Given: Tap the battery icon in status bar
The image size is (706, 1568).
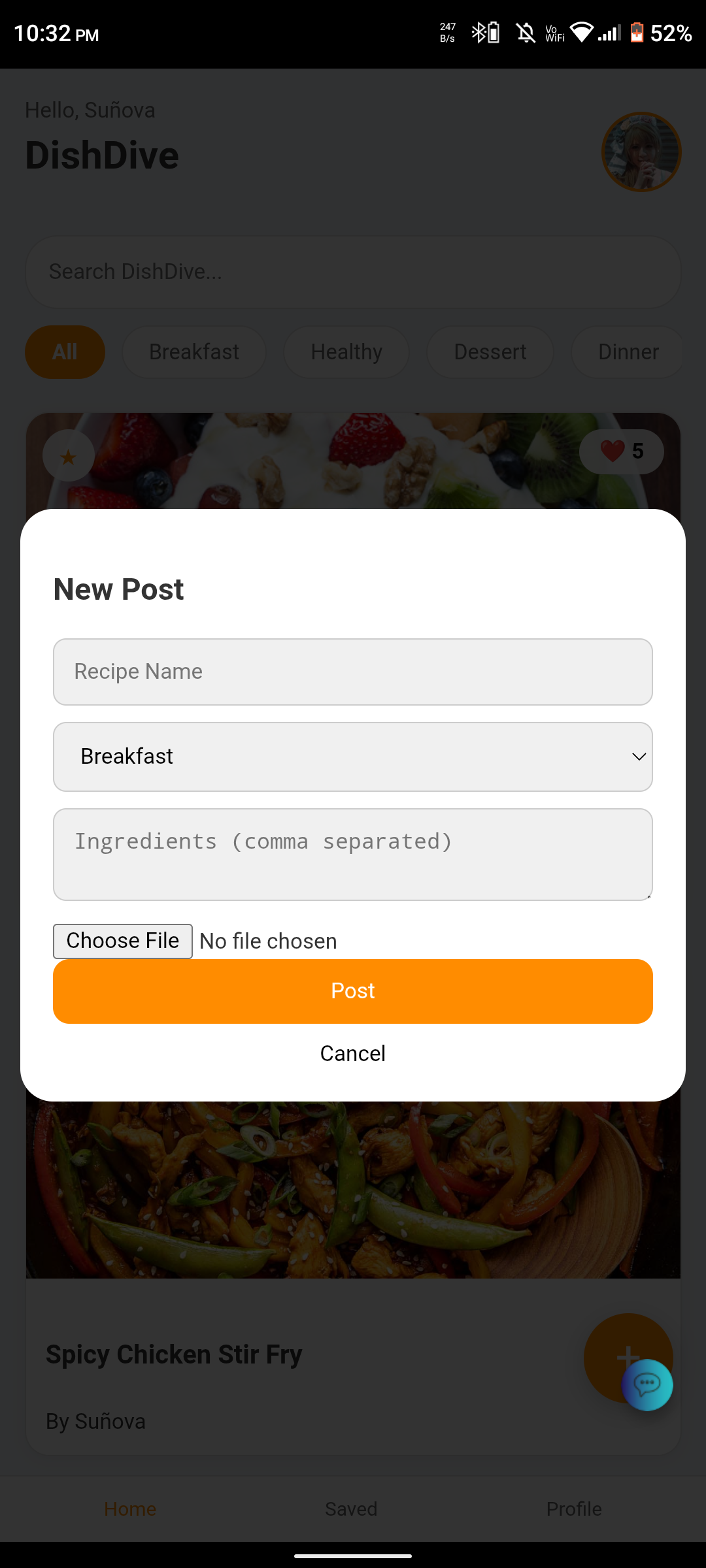Looking at the screenshot, I should 637,33.
